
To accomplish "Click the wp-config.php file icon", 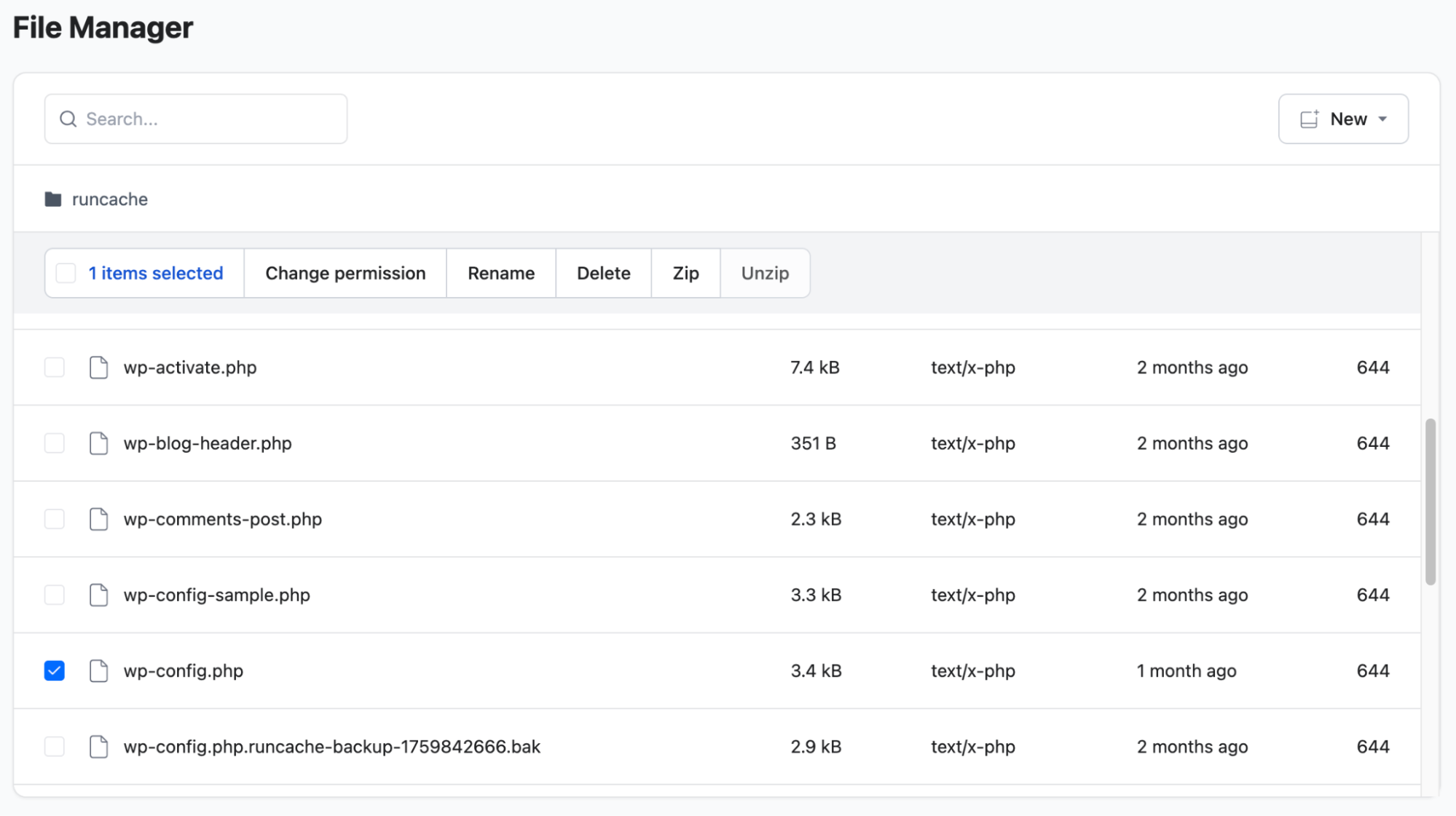I will (x=98, y=670).
